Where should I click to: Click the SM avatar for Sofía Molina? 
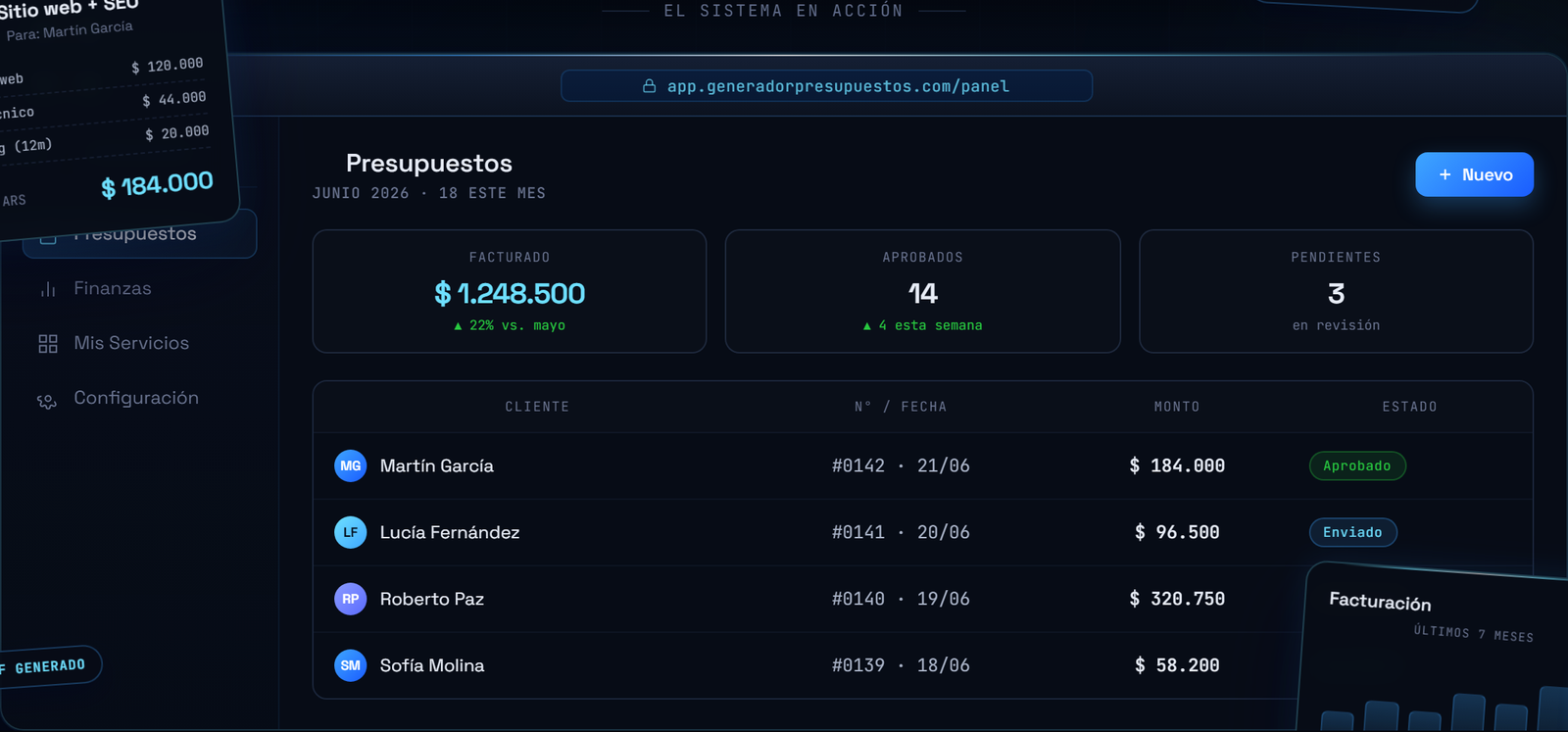351,665
